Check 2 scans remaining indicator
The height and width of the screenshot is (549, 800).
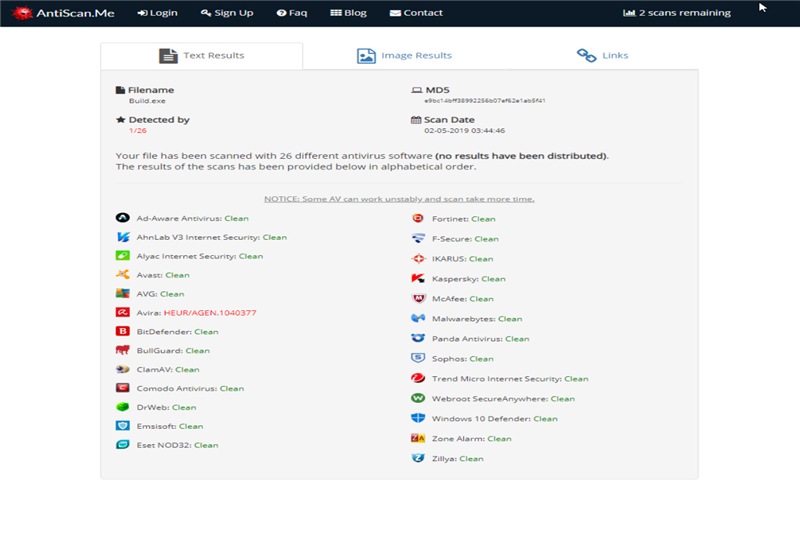(677, 13)
